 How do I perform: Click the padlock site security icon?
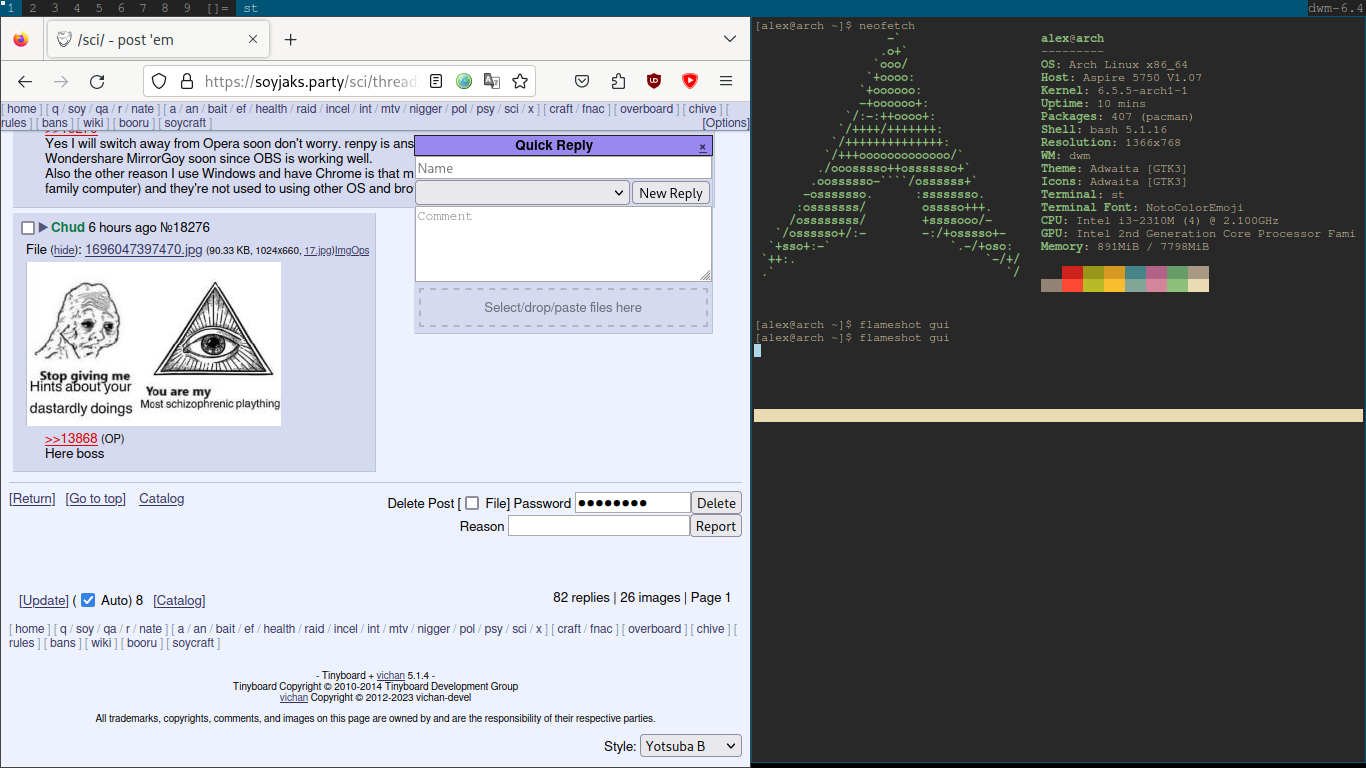186,82
